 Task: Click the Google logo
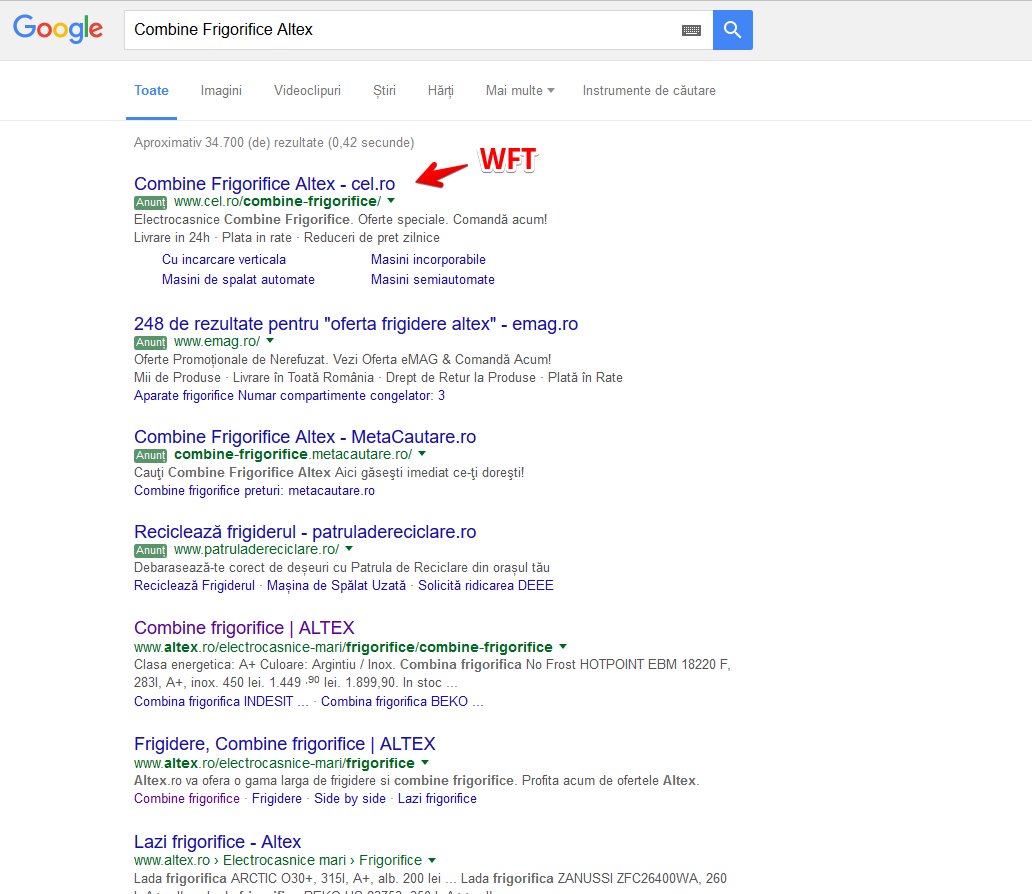57,29
